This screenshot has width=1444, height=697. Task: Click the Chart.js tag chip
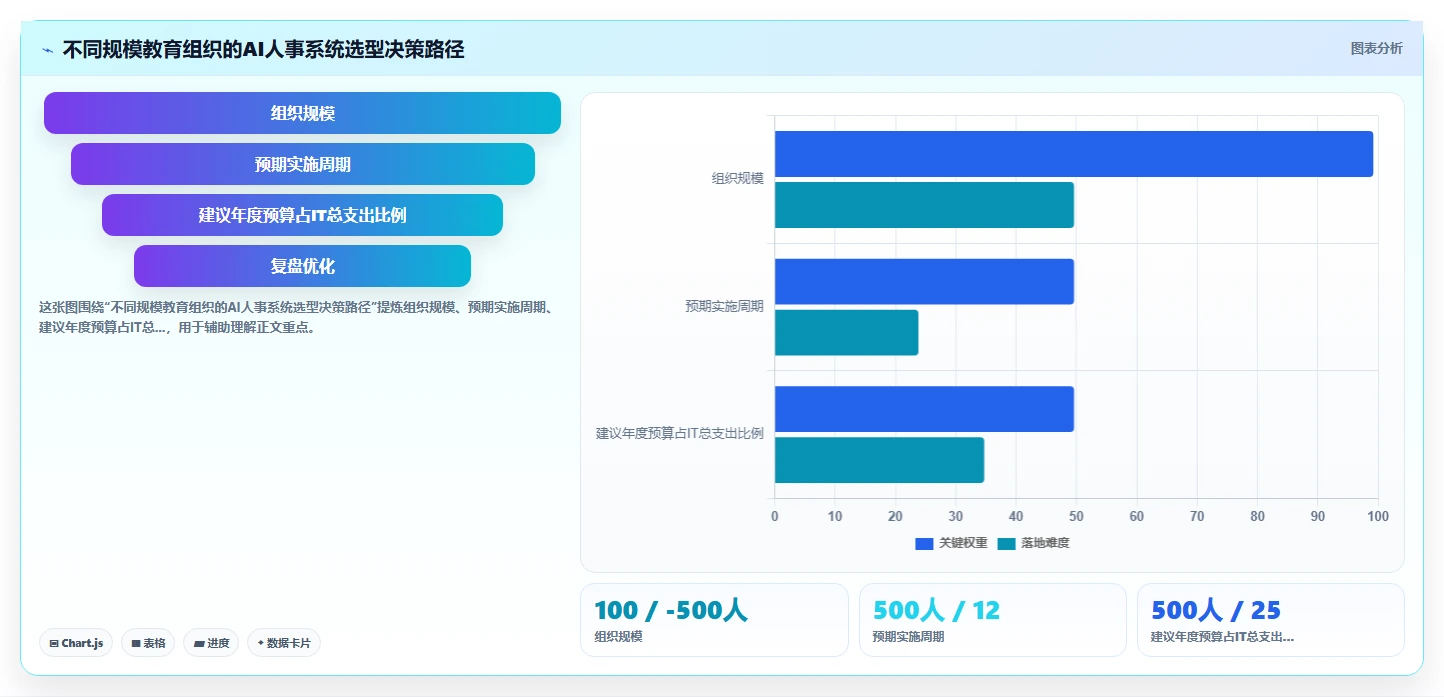coord(76,643)
